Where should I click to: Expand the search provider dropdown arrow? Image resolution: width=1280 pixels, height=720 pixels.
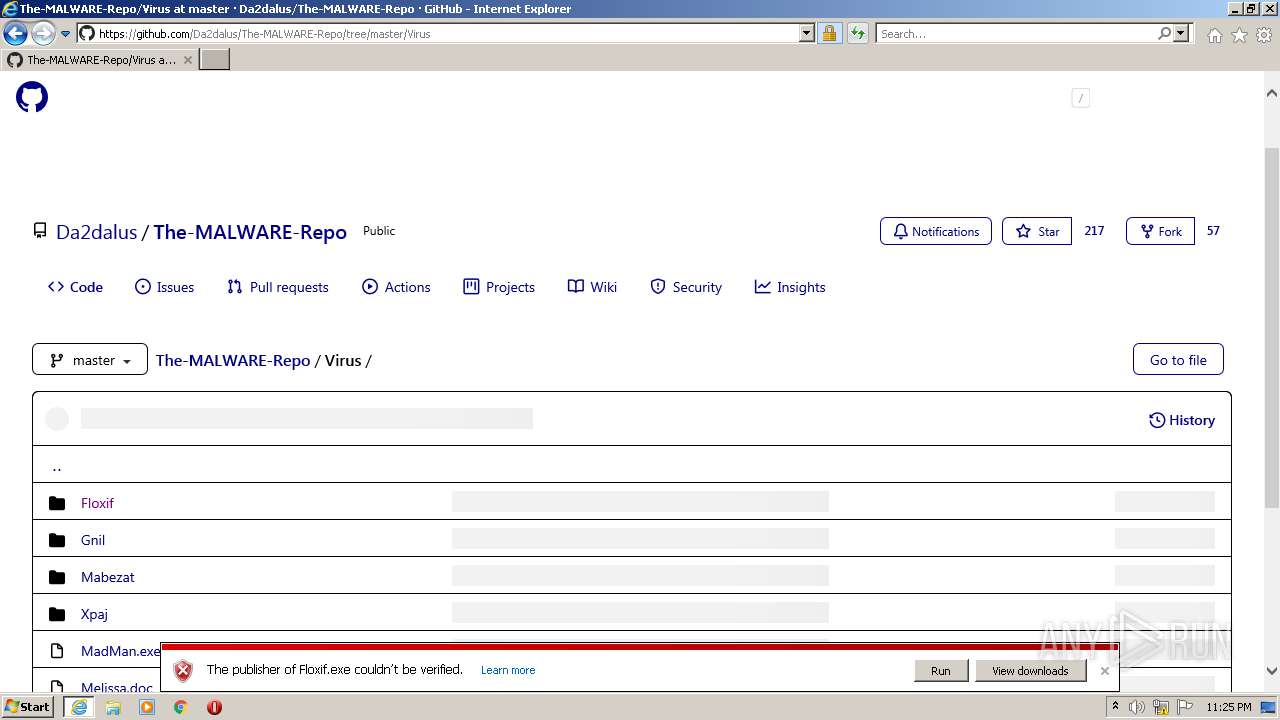1181,33
